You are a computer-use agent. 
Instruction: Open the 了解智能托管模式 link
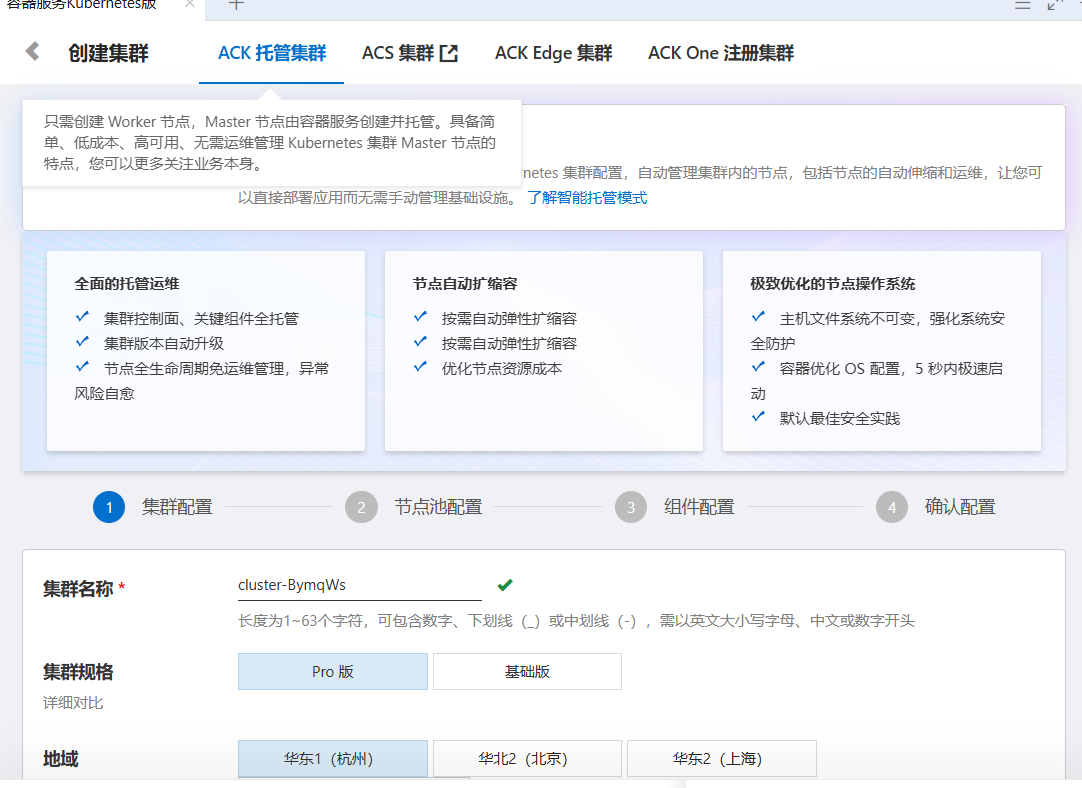[x=587, y=198]
